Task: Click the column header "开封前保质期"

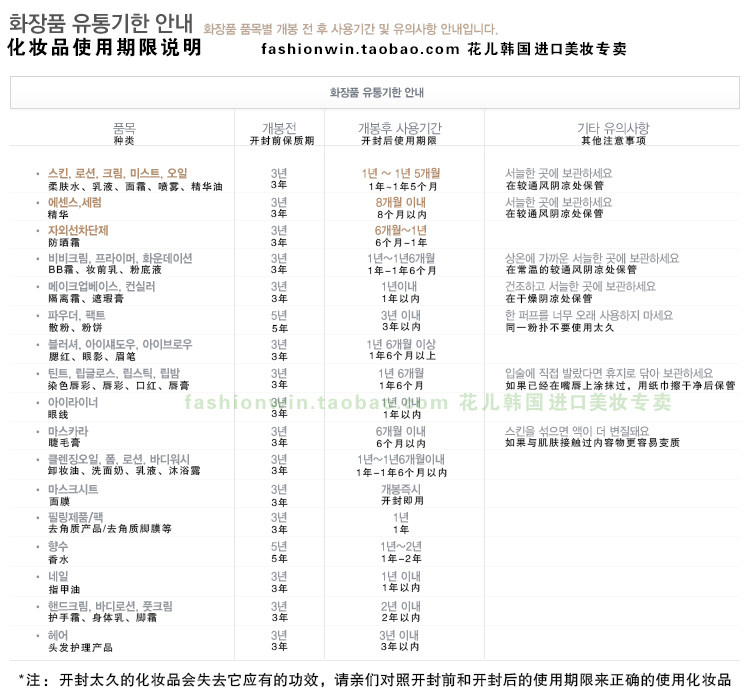Action: 282,140
